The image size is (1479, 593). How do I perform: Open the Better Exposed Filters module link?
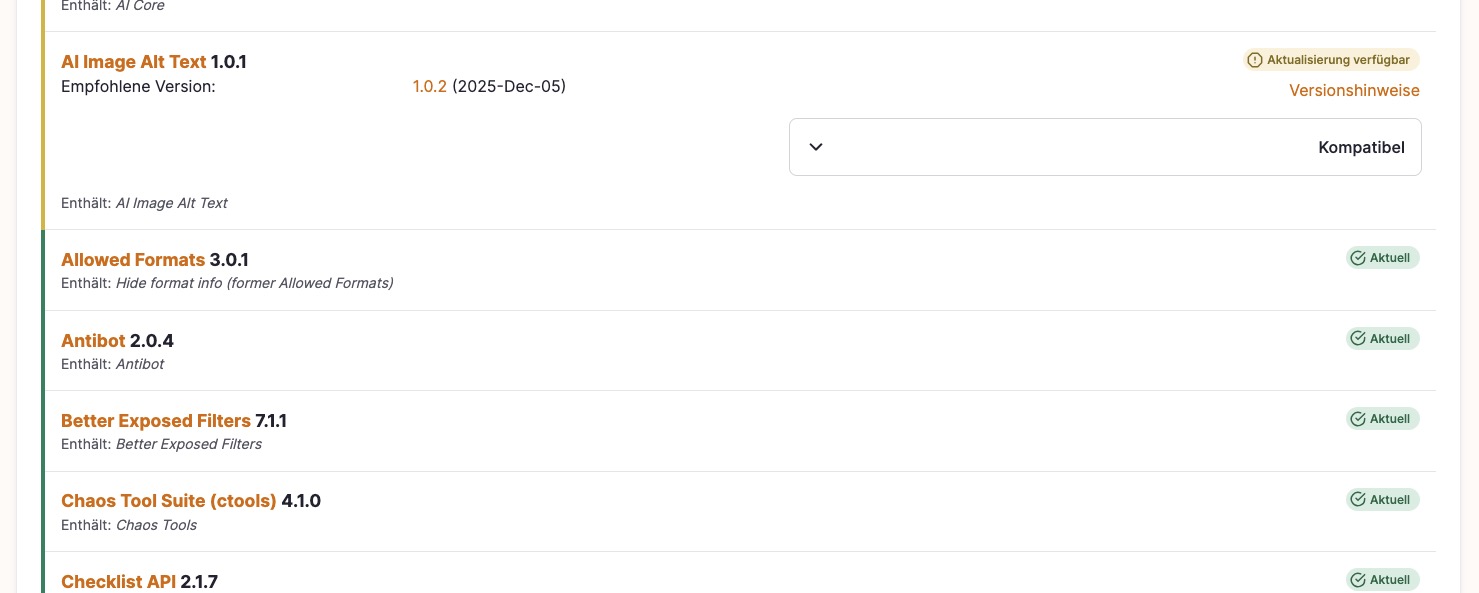(x=156, y=421)
